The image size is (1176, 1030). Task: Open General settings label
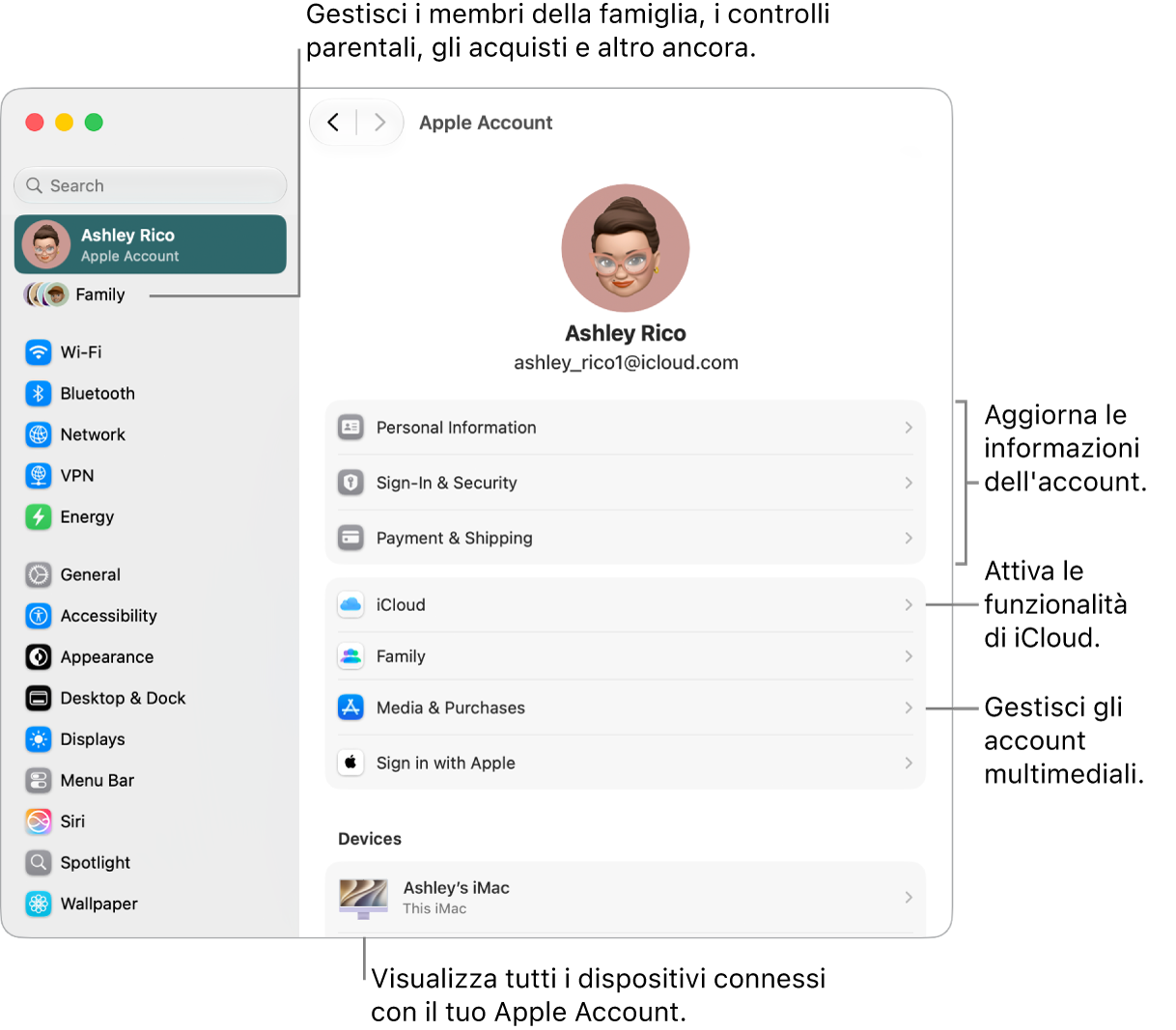coord(90,574)
